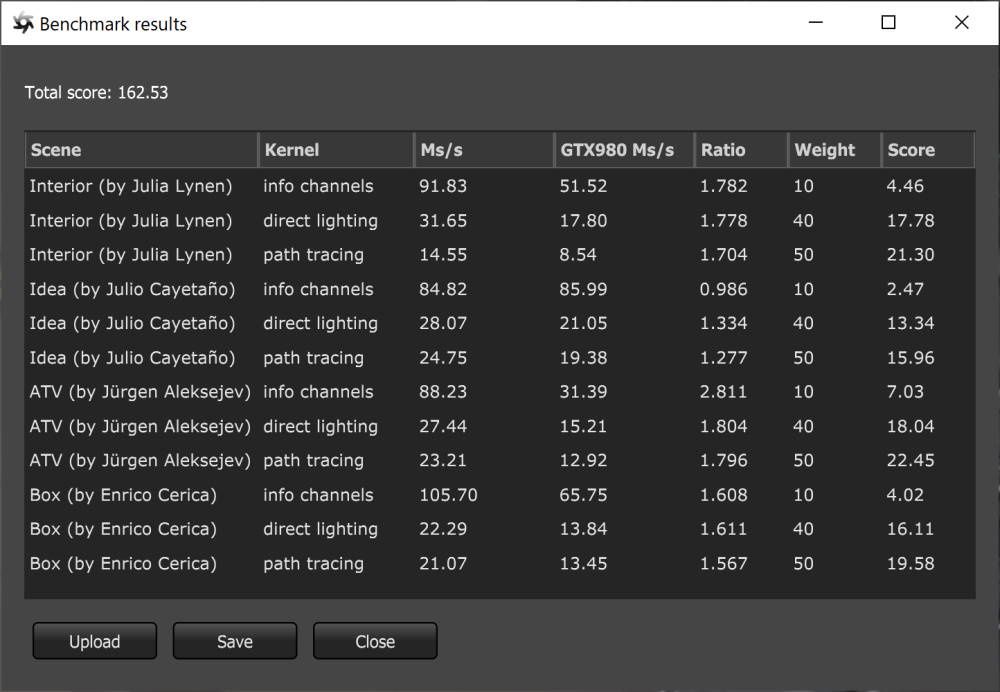Click the score value 17.78
This screenshot has width=1000, height=692.
tap(910, 221)
